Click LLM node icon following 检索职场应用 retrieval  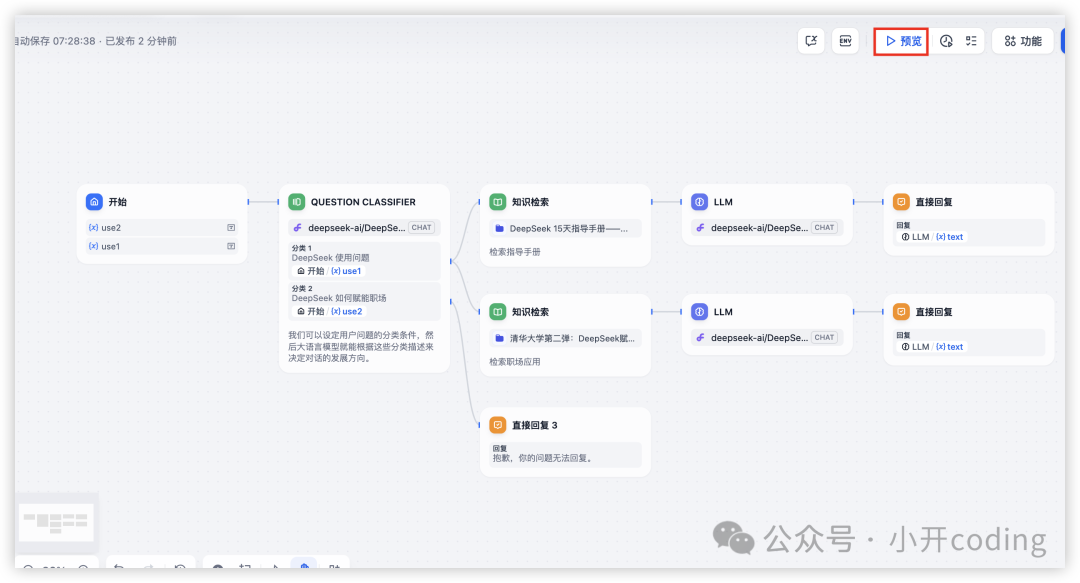coord(700,312)
